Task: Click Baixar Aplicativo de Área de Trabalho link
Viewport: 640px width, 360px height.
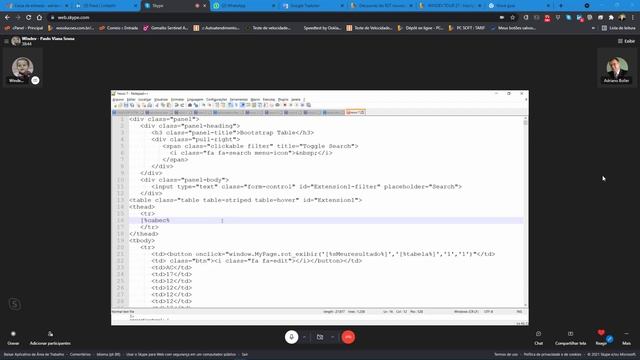Action: 34,354
